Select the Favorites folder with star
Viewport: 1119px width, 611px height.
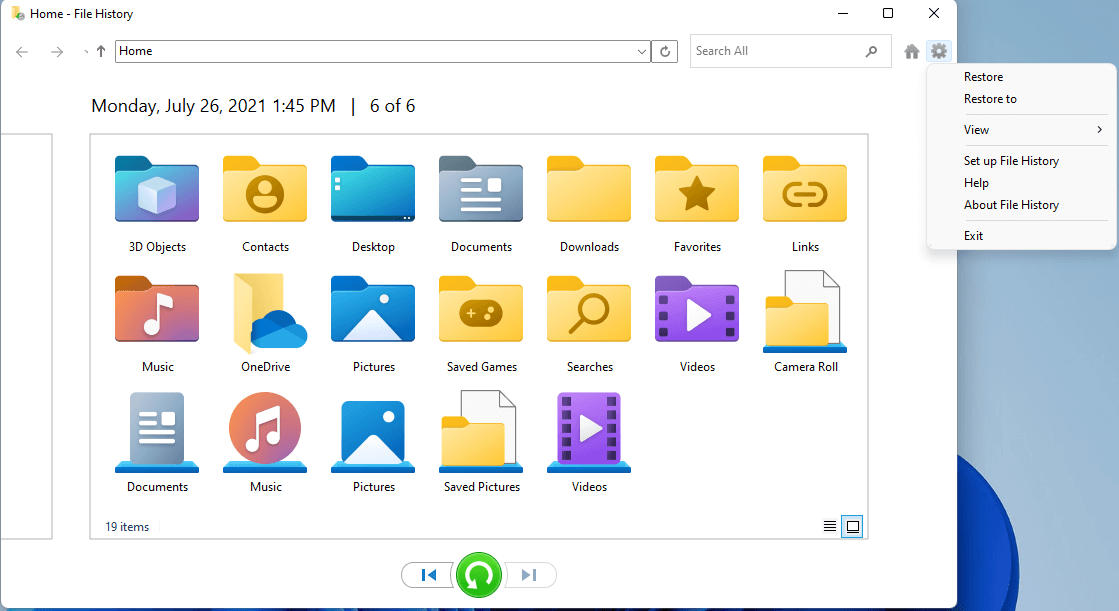(x=697, y=203)
